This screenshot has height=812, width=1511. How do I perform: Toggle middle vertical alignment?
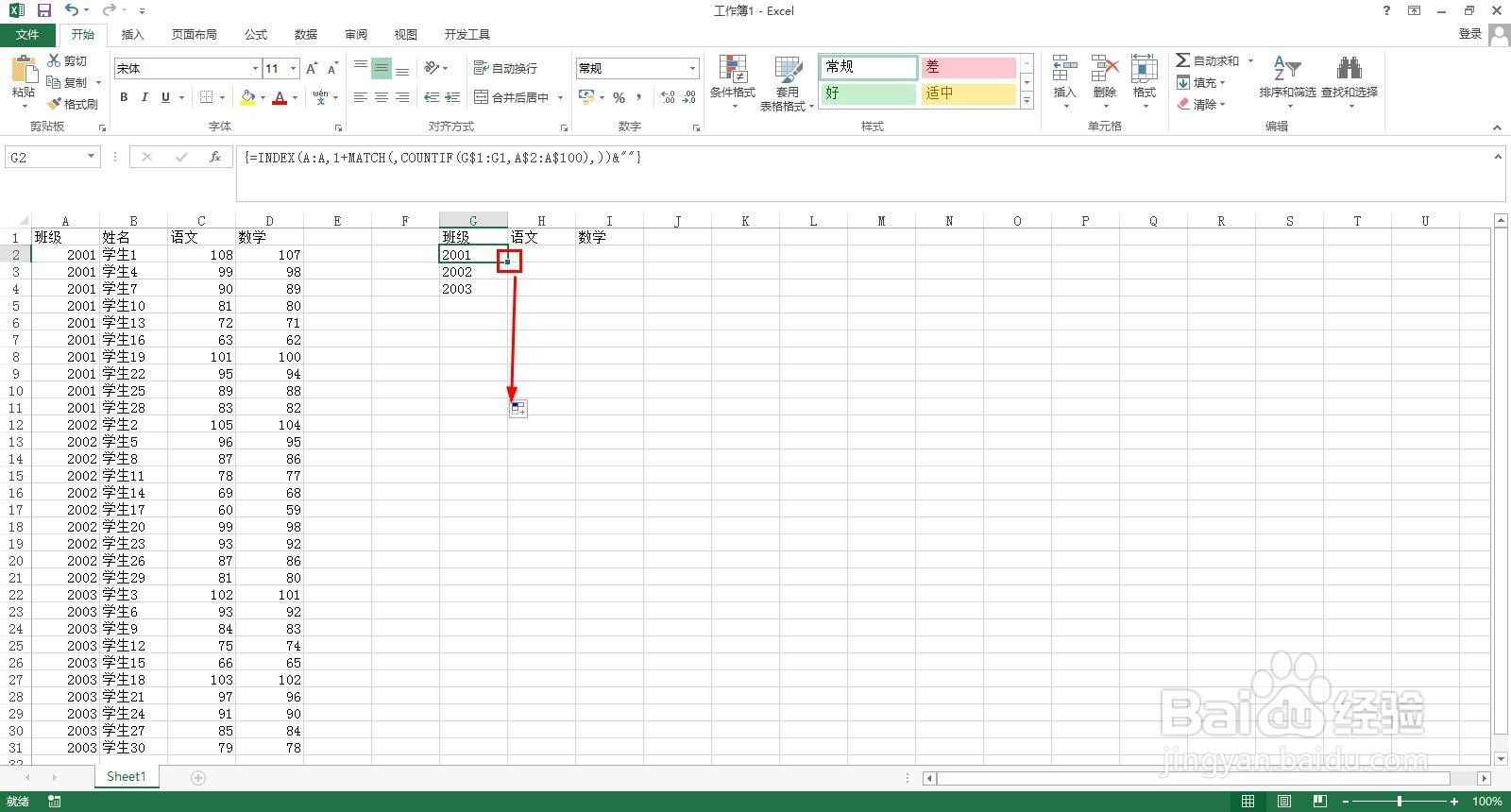(x=382, y=68)
